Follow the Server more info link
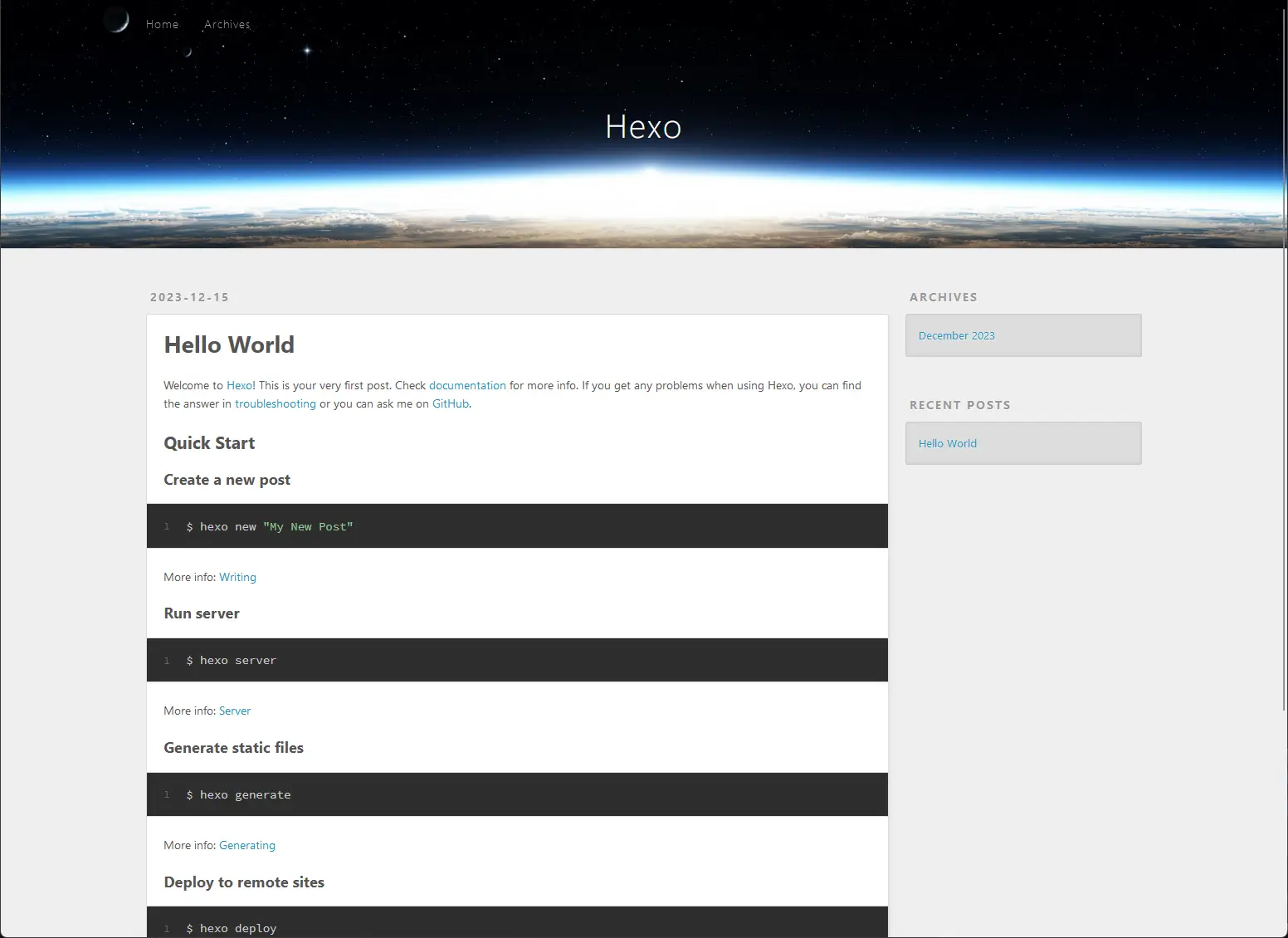Viewport: 1288px width, 938px height. click(235, 711)
